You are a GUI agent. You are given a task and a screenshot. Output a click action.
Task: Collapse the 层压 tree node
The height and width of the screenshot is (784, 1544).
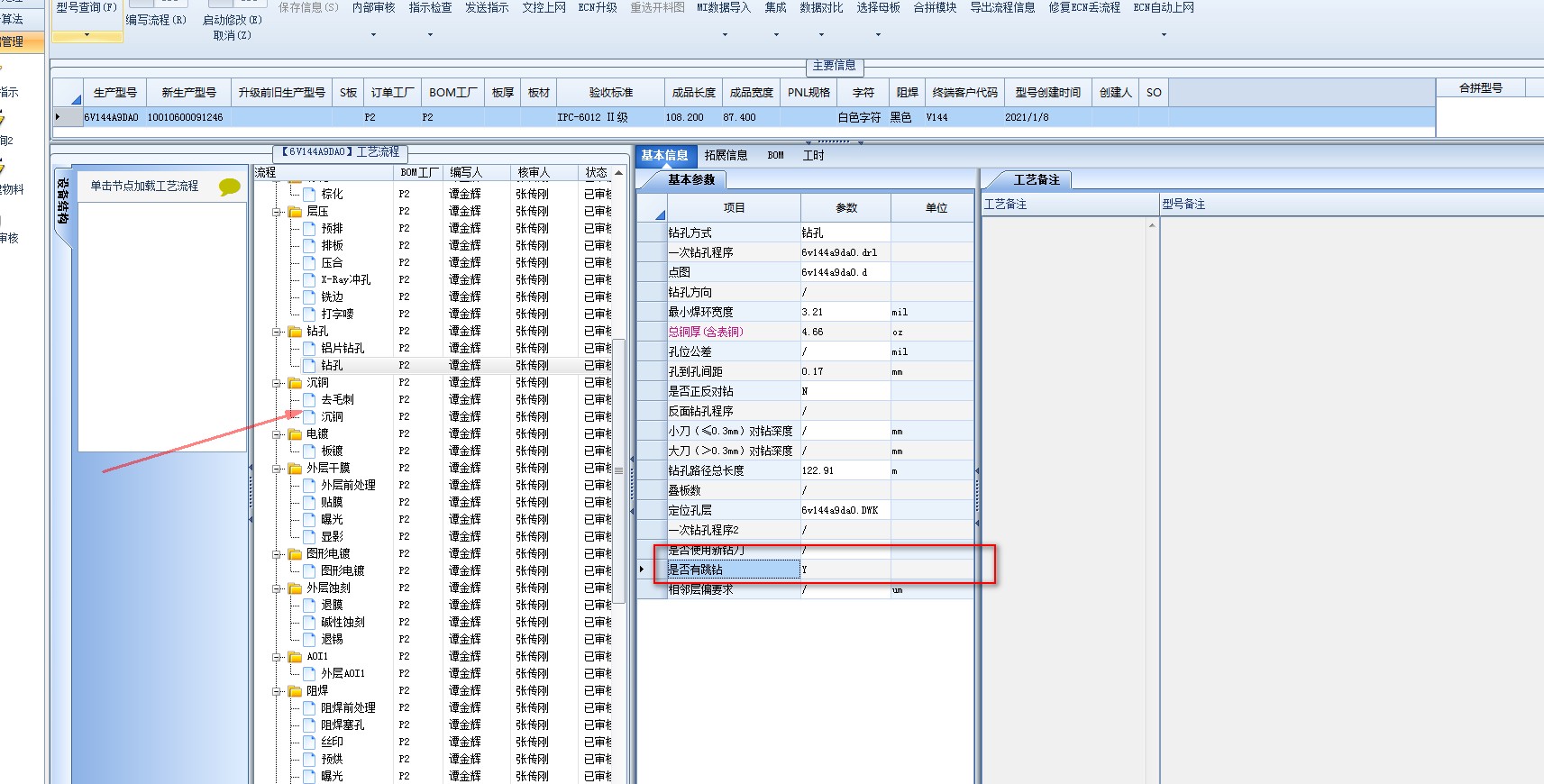coord(278,212)
